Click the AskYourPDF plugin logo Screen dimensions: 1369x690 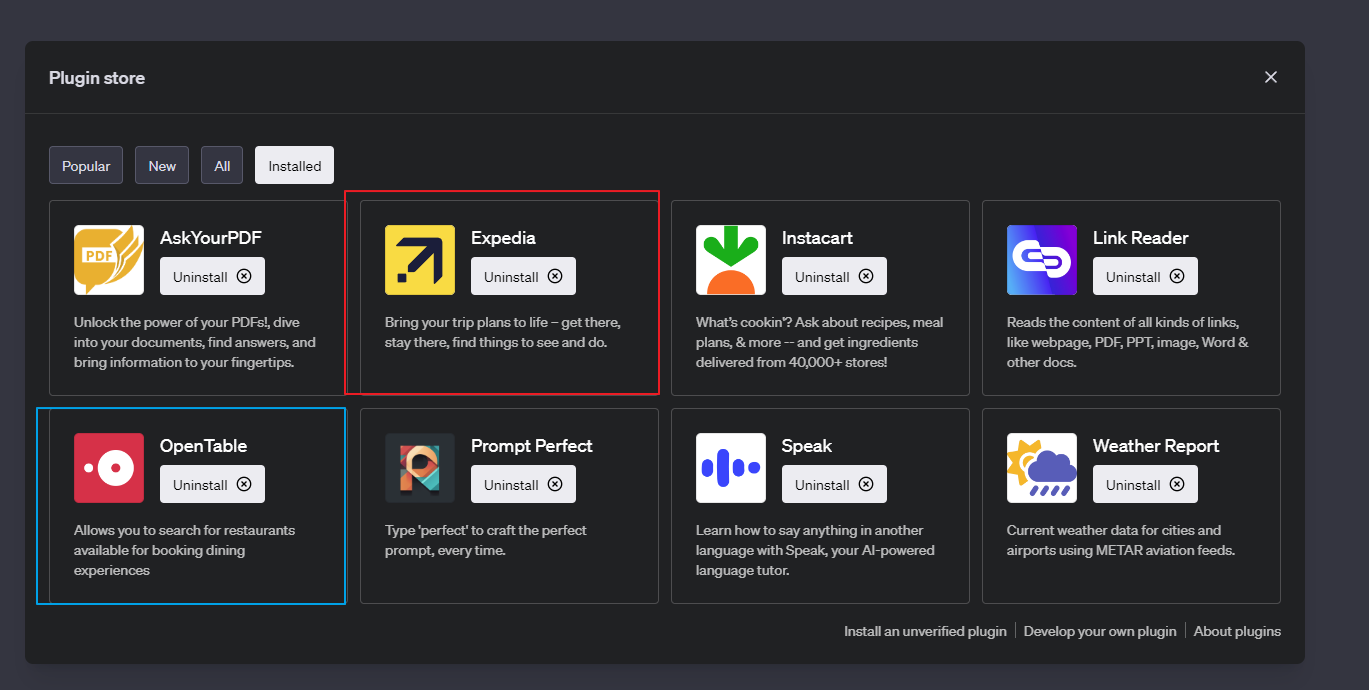(109, 260)
